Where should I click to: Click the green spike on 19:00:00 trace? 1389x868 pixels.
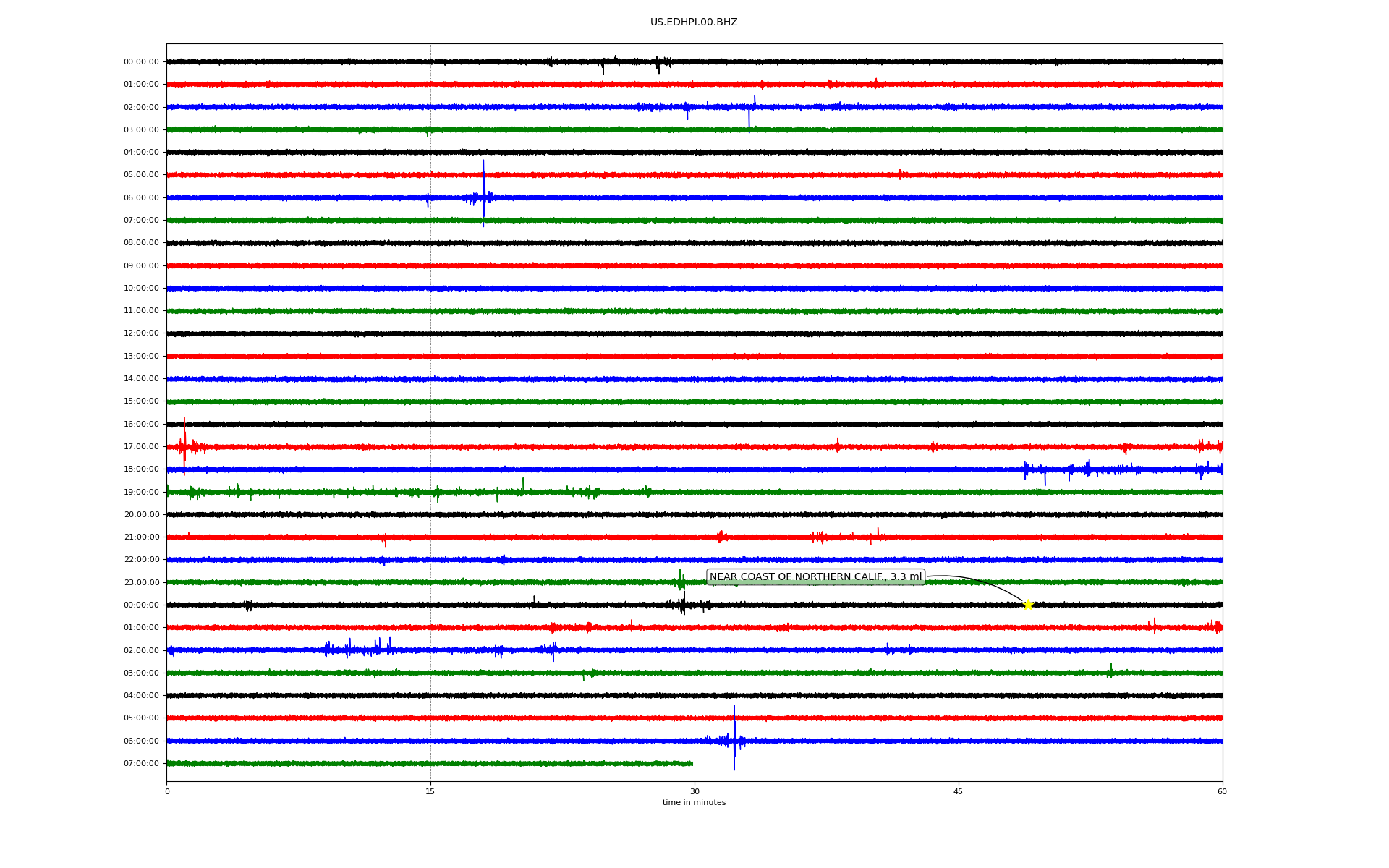523,484
